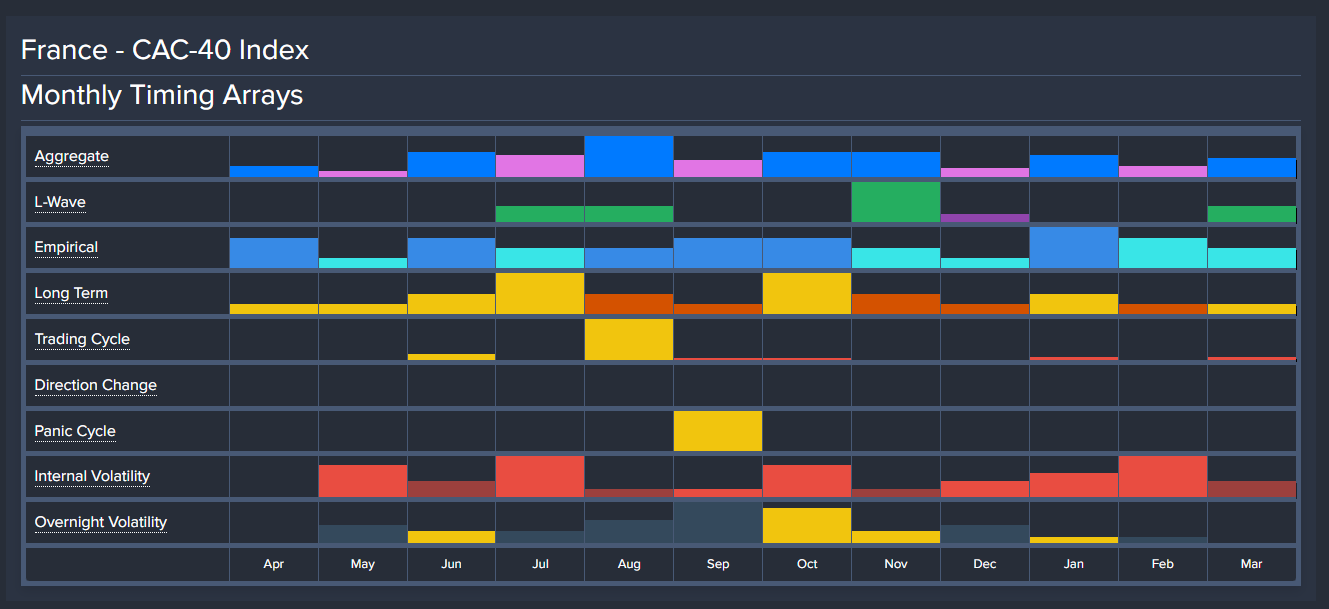Select the pink Aggregate bar for September
The image size is (1329, 609).
718,169
